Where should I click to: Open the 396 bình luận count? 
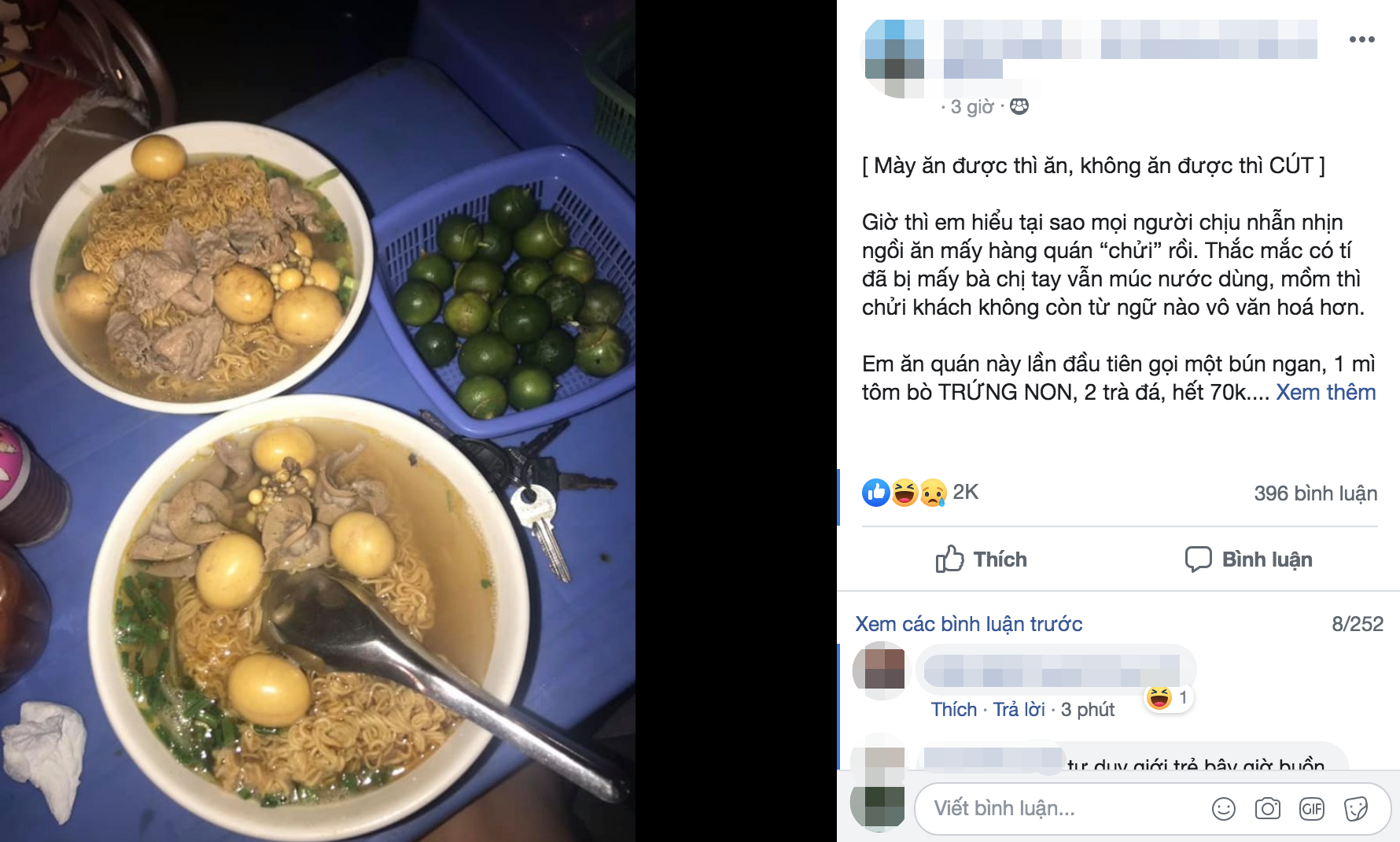coord(1315,493)
